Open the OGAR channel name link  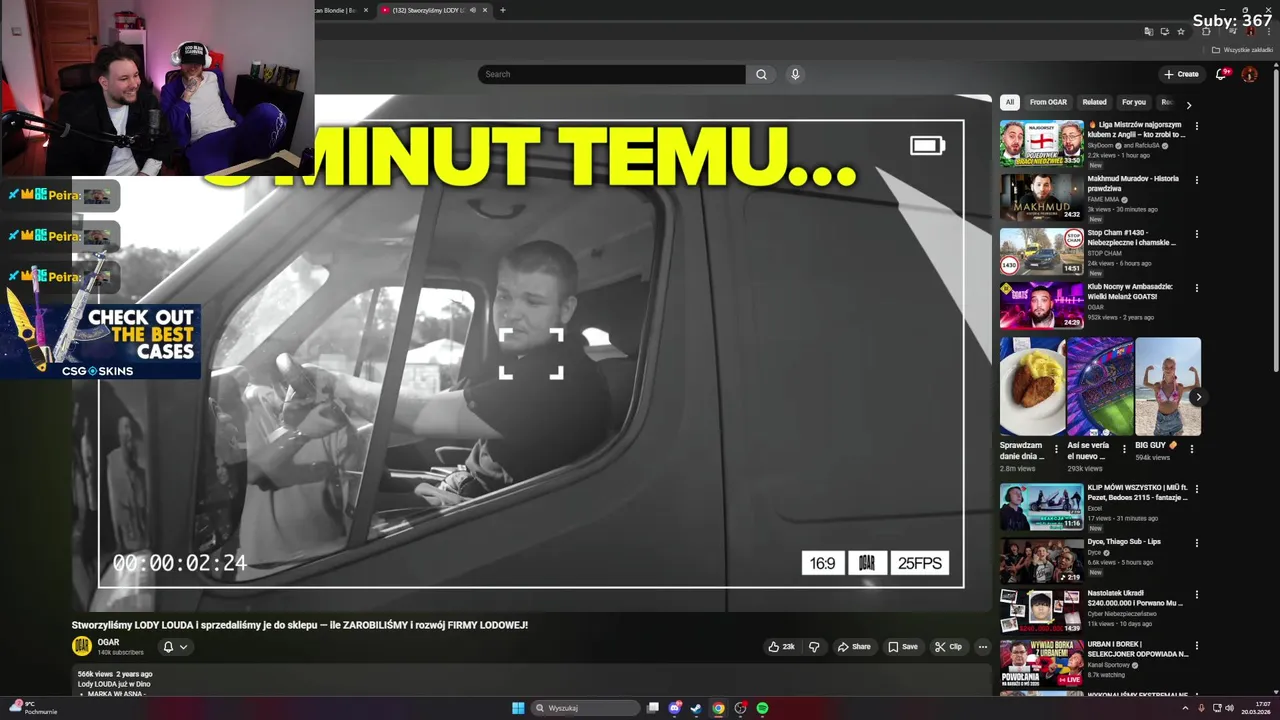108,642
